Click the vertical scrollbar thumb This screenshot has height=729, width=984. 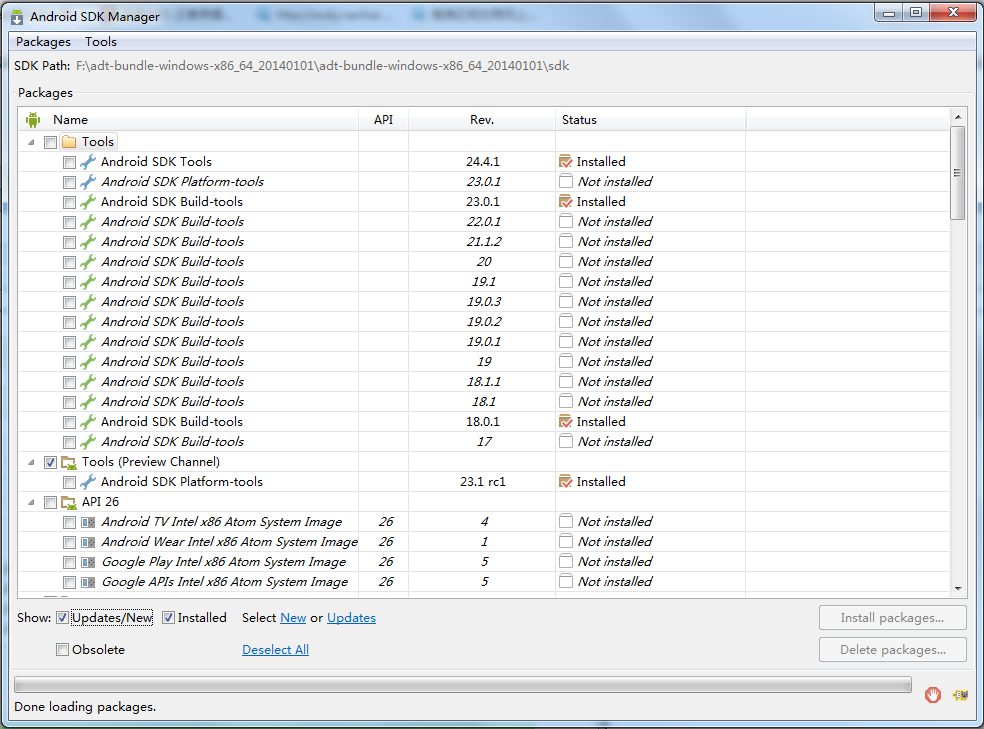pos(958,173)
